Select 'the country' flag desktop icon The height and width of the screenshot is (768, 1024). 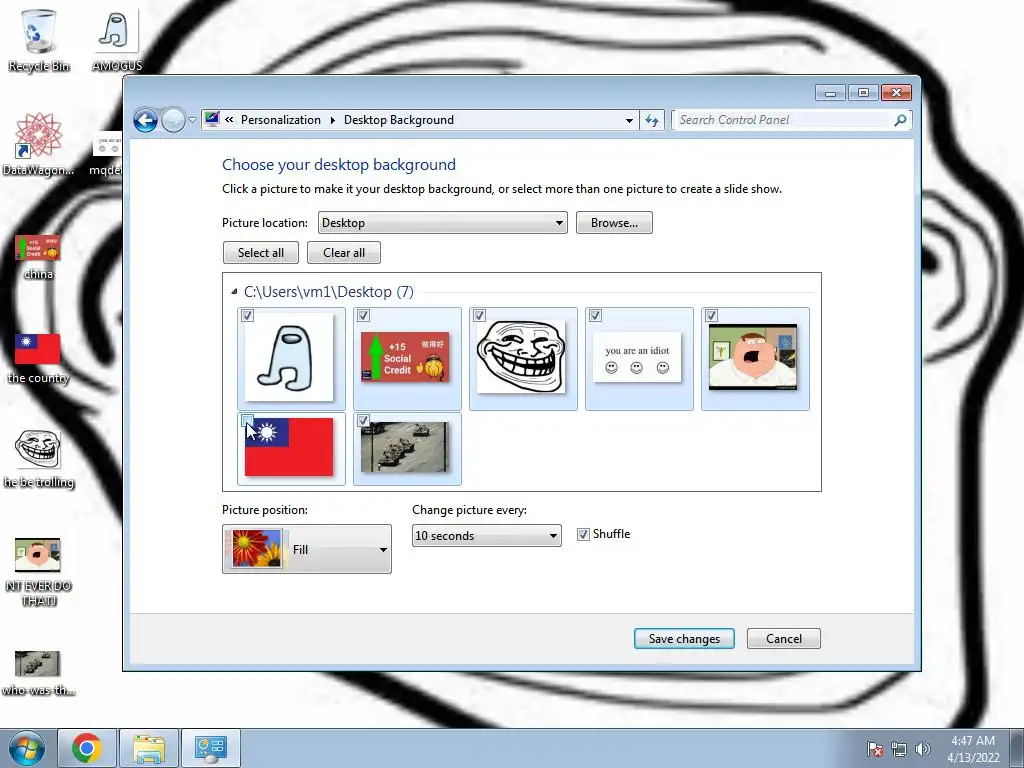[x=39, y=358]
